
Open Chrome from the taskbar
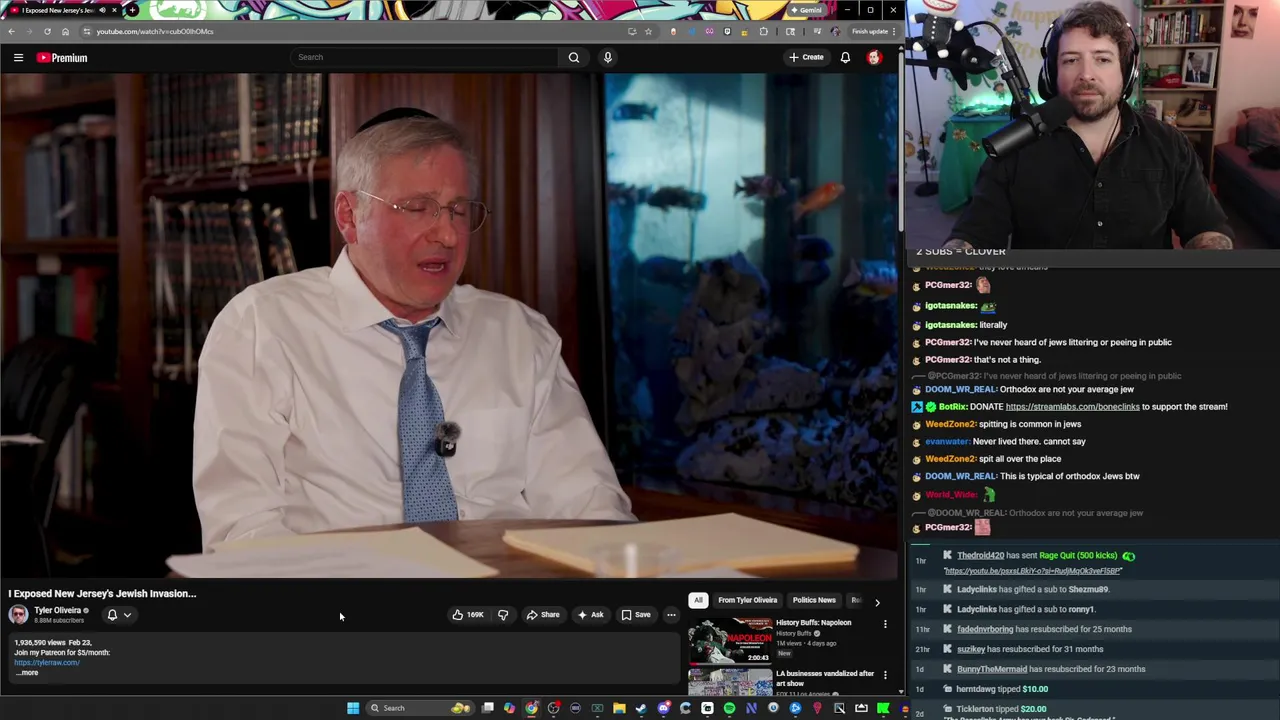531,708
